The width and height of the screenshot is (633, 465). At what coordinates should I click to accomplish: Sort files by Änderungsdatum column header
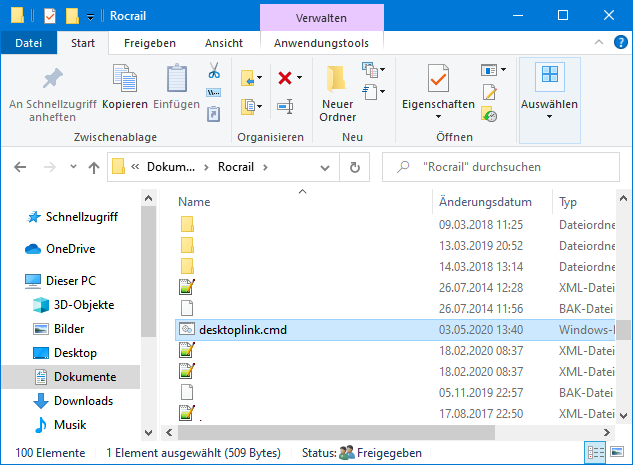click(485, 201)
